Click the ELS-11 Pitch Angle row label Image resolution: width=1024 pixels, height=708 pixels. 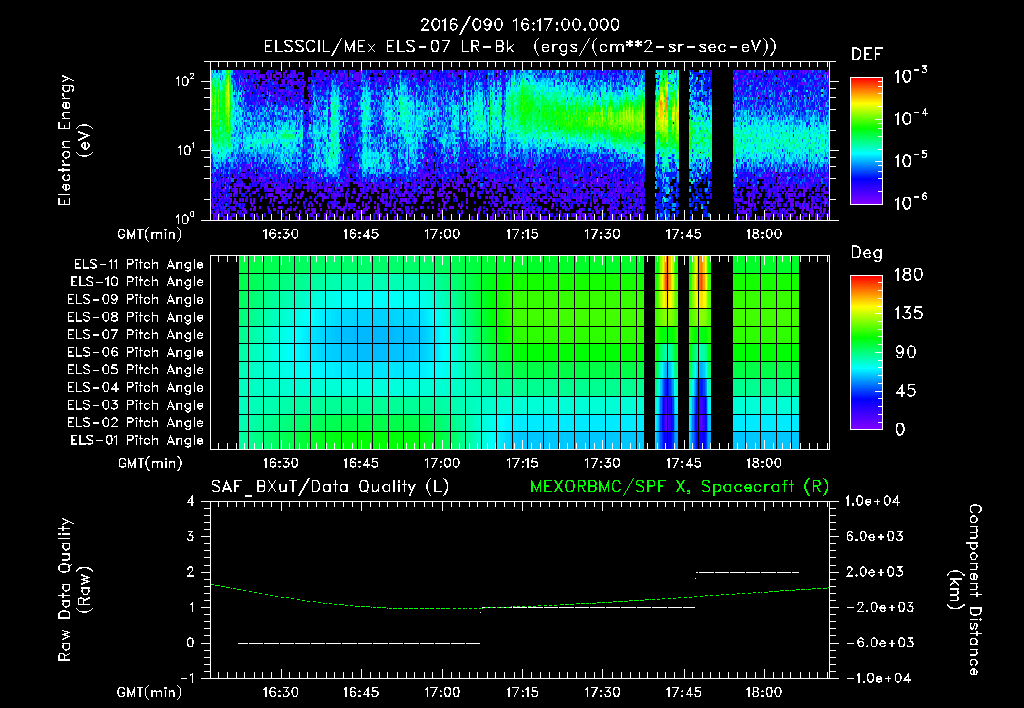[x=138, y=265]
